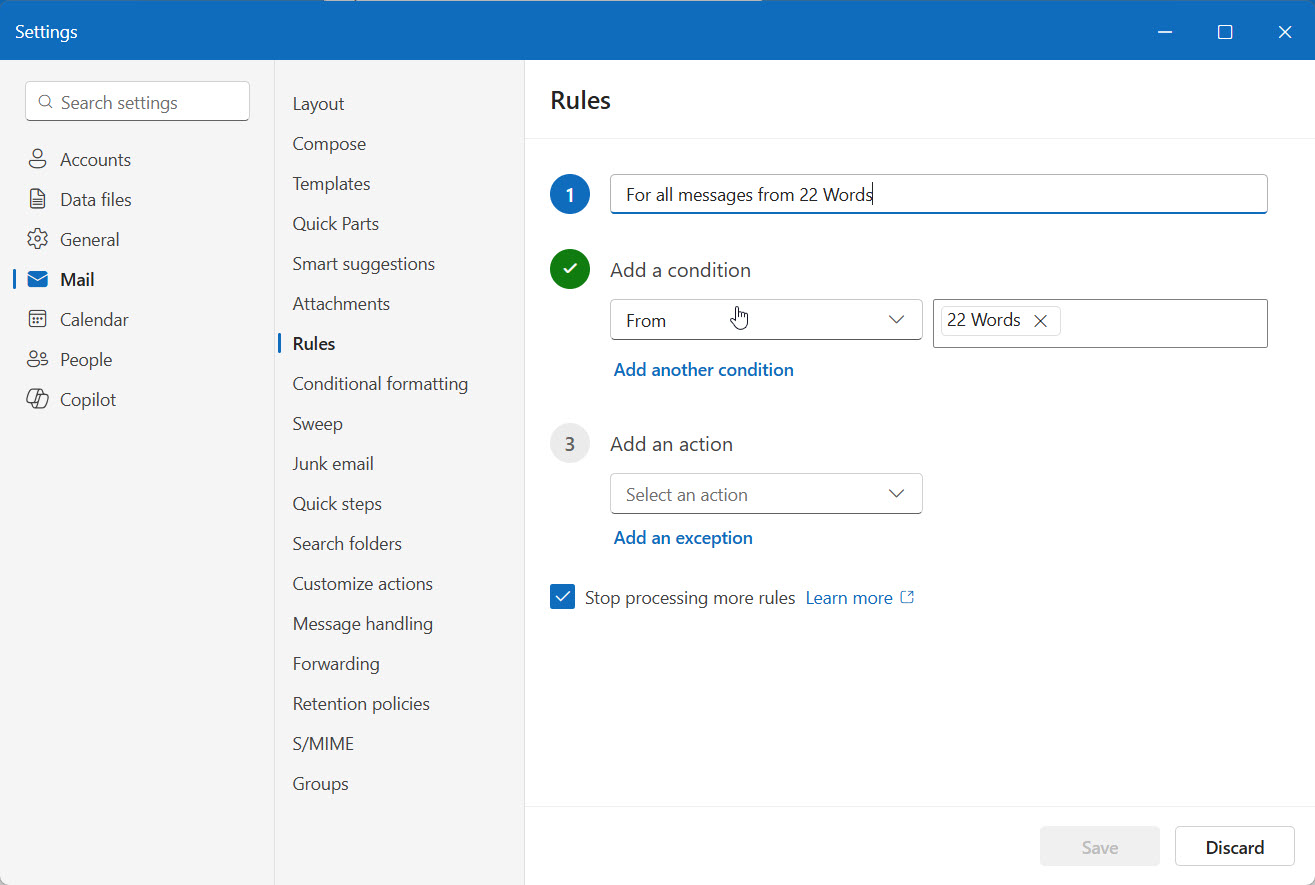The width and height of the screenshot is (1315, 885).
Task: Click the Mail category label
Action: 77,280
